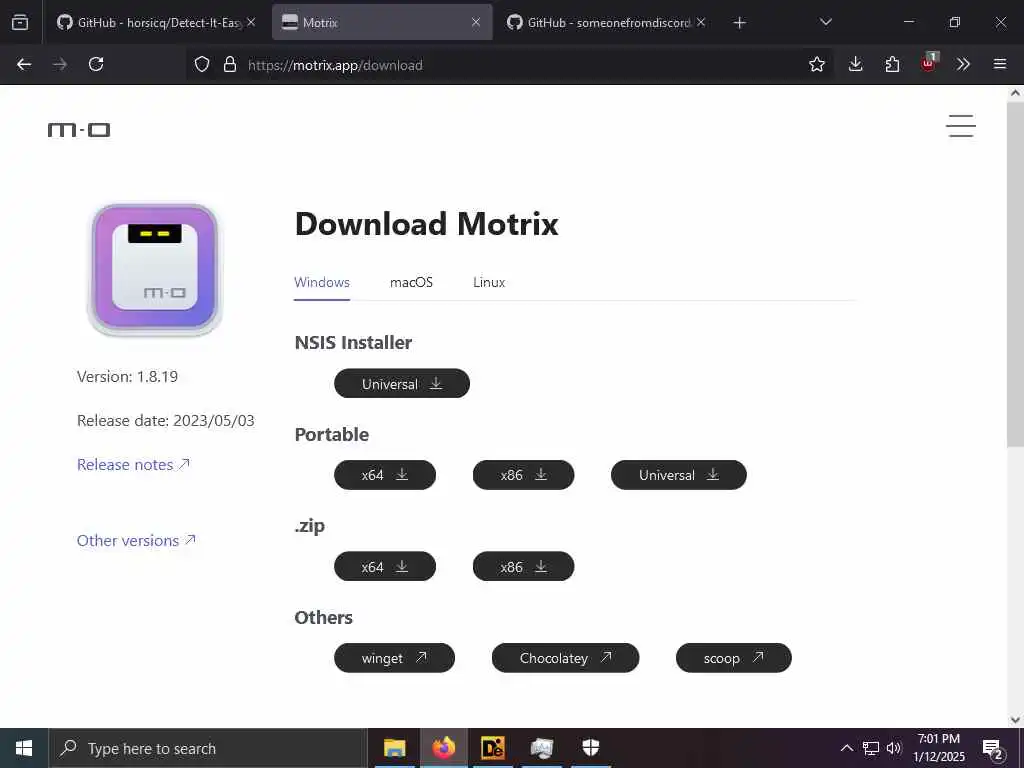The width and height of the screenshot is (1024, 768).
Task: Open Windows Start menu
Action: pyautogui.click(x=24, y=748)
